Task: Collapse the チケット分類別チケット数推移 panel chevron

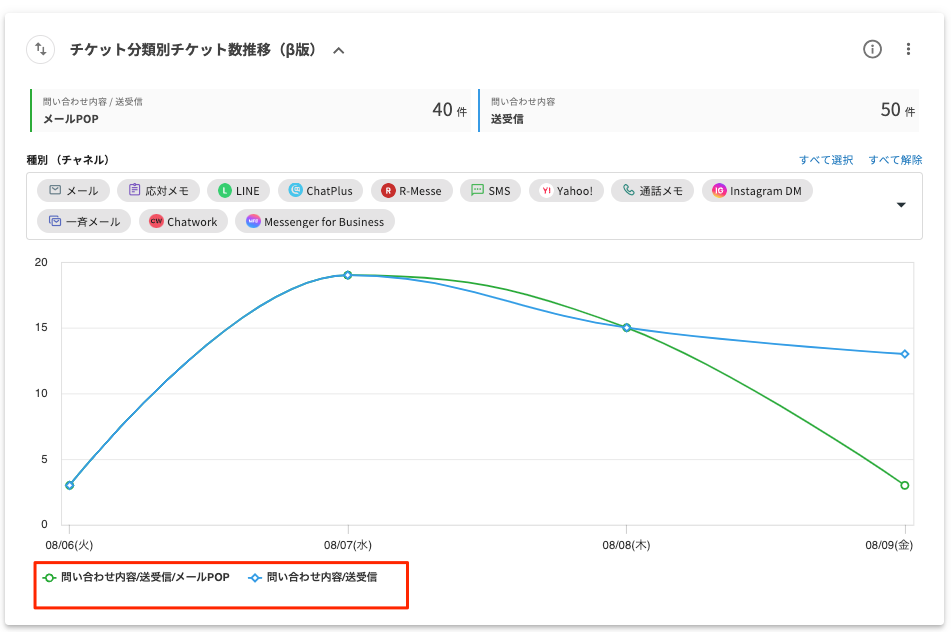Action: pos(339,50)
